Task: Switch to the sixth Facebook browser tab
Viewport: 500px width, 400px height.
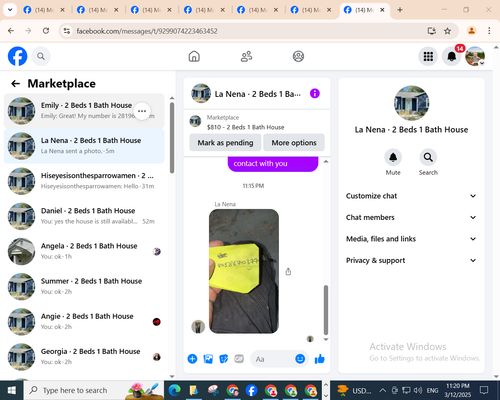Action: point(311,10)
